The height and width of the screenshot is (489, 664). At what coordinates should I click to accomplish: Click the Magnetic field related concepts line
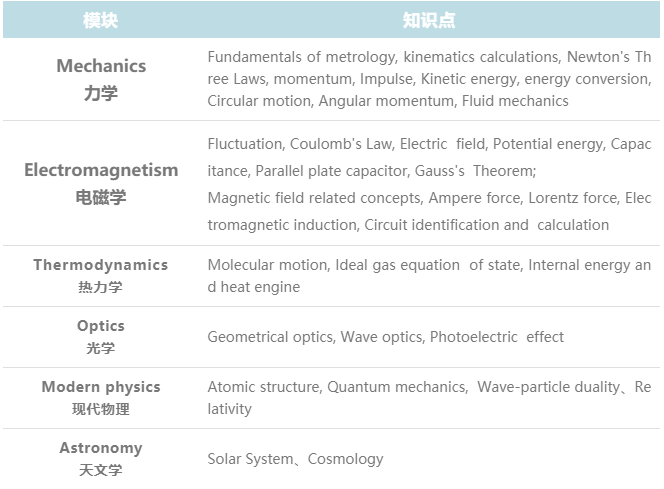click(429, 198)
